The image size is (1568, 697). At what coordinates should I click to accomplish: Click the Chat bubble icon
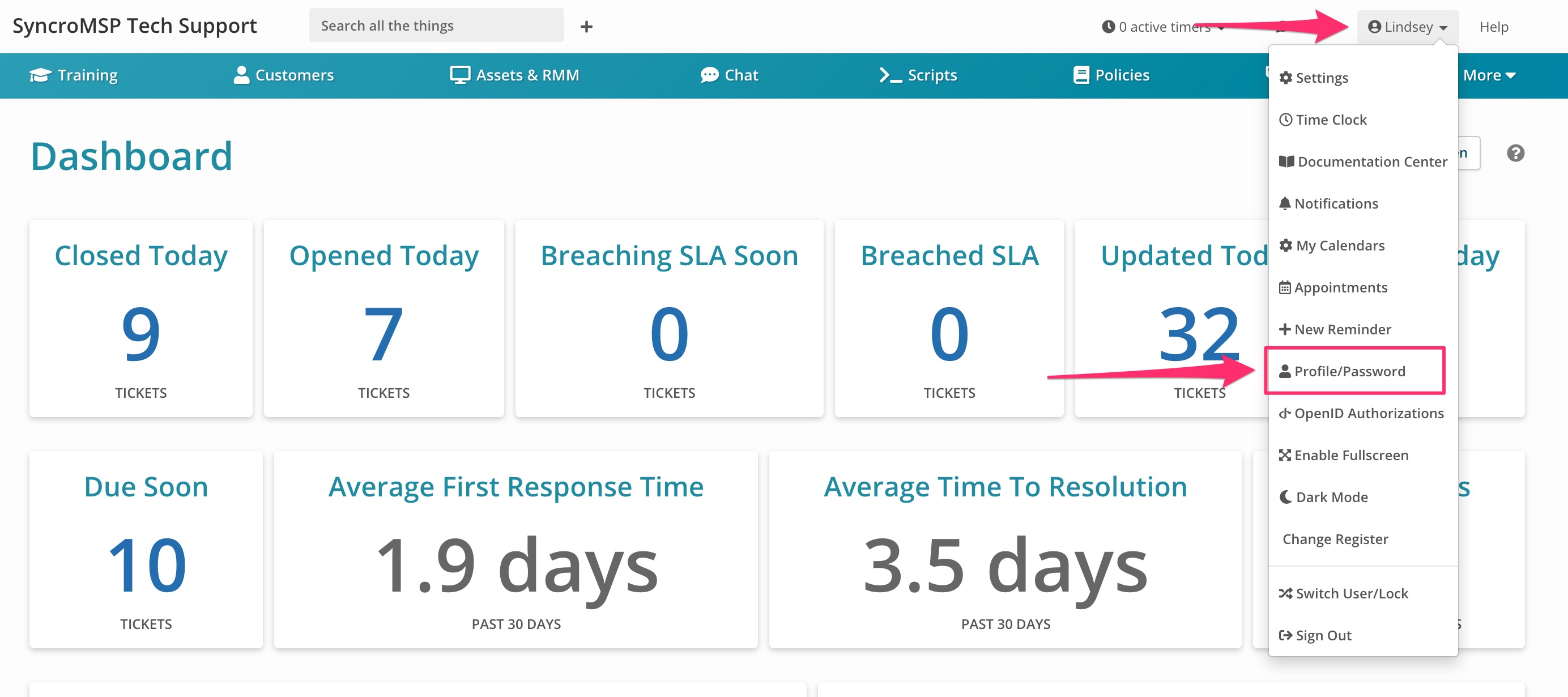(709, 75)
